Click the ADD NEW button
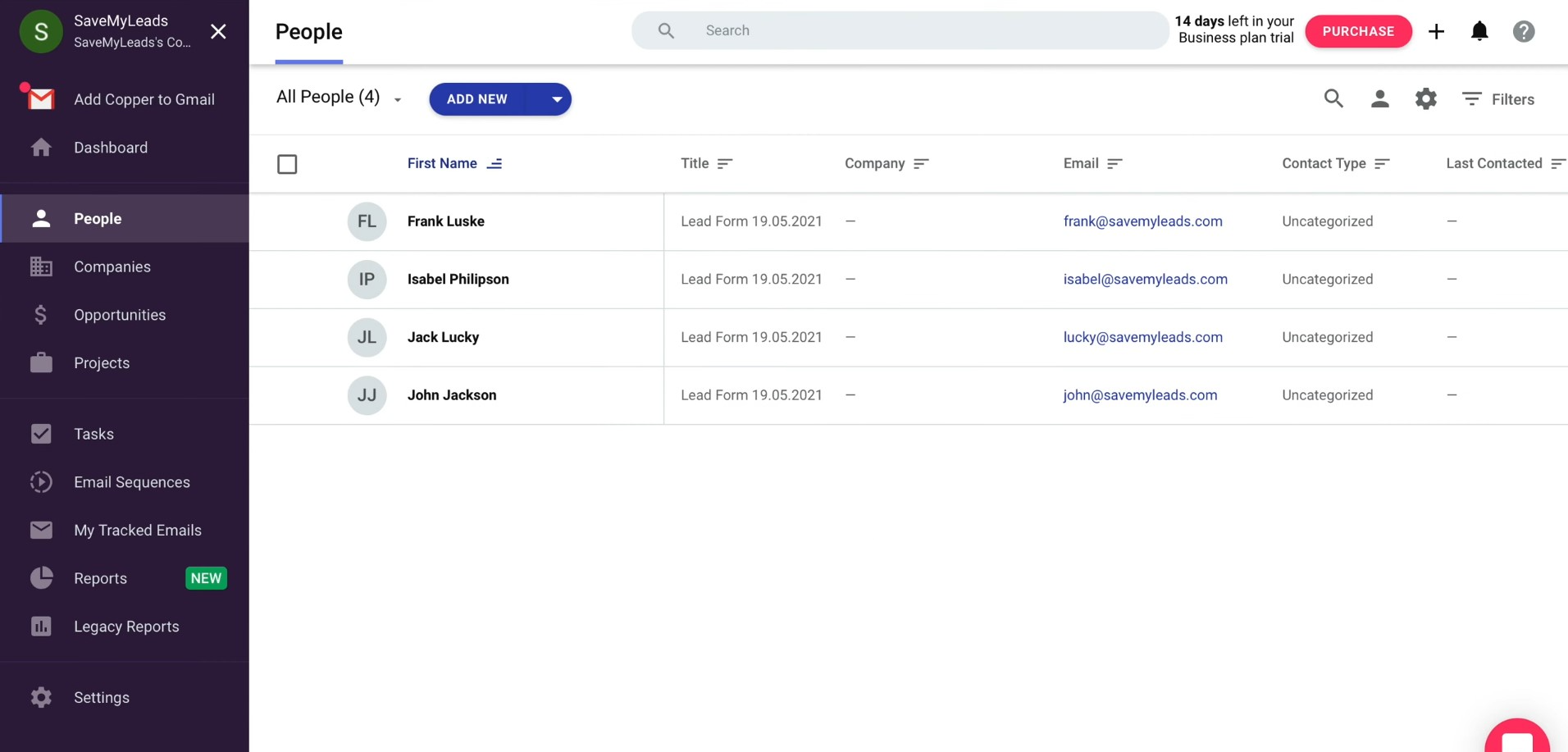Screen dimensions: 1568x752 tap(477, 99)
